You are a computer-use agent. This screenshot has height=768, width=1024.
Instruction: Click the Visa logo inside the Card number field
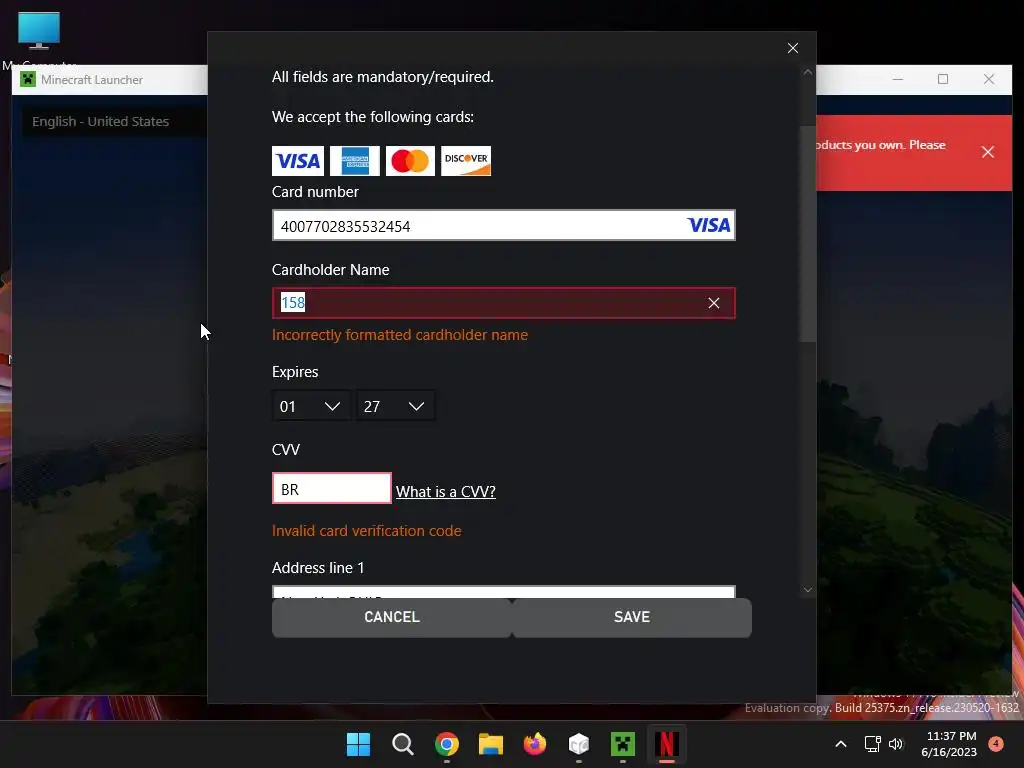708,225
